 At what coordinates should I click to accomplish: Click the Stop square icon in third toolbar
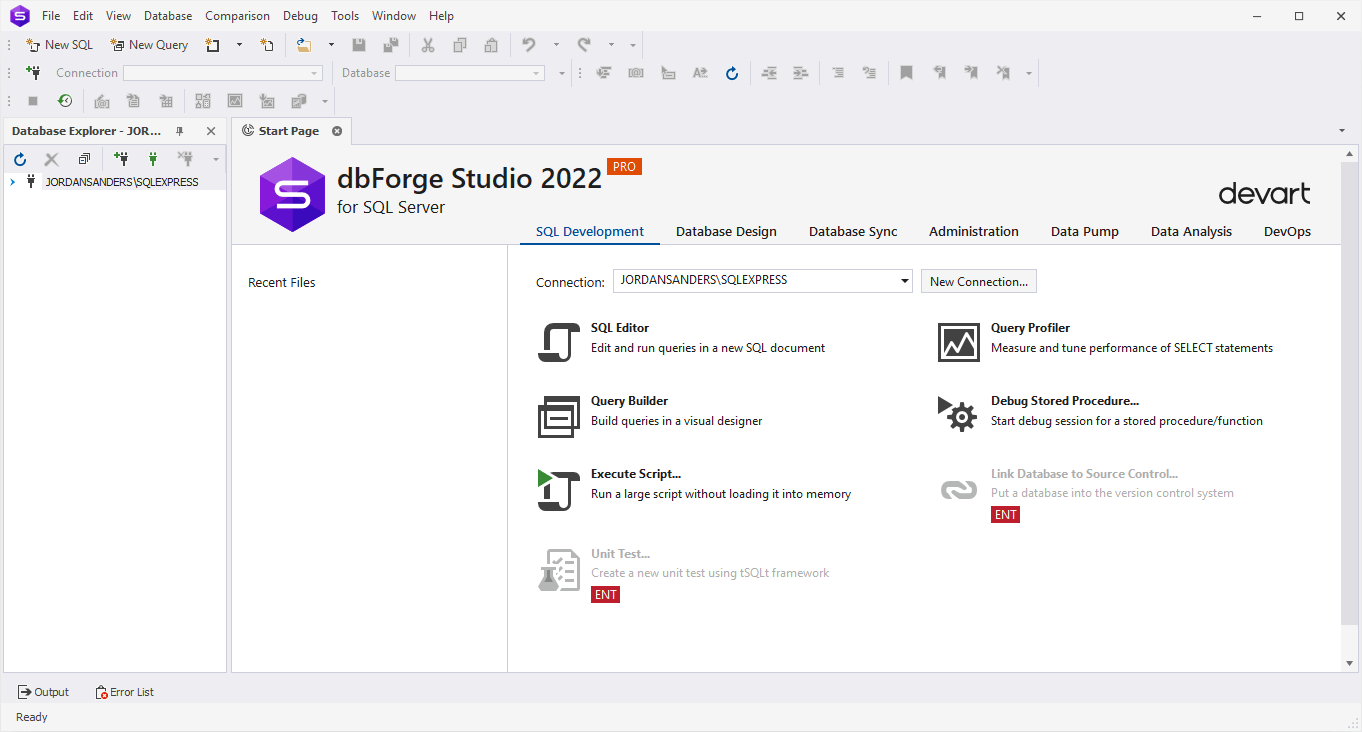pos(33,100)
